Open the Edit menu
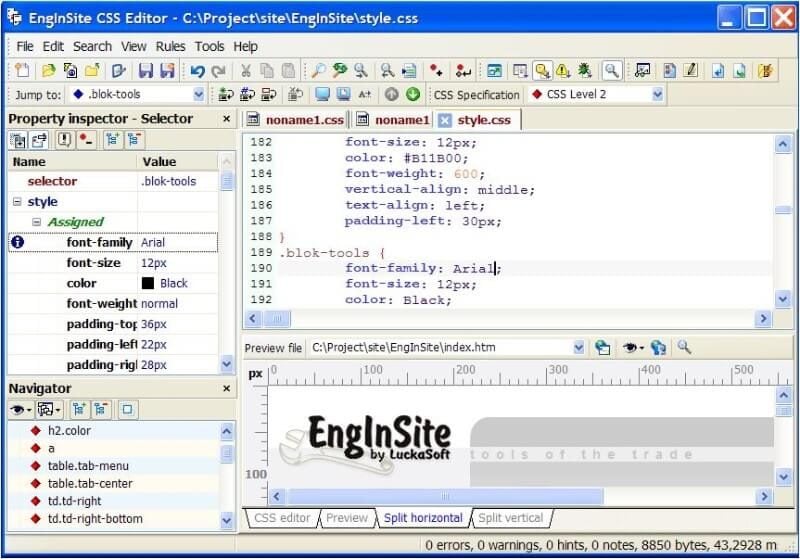 [53, 46]
